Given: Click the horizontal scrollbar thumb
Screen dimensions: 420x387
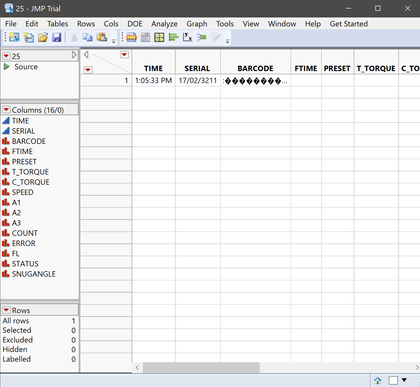Looking at the screenshot, I should tap(201, 368).
